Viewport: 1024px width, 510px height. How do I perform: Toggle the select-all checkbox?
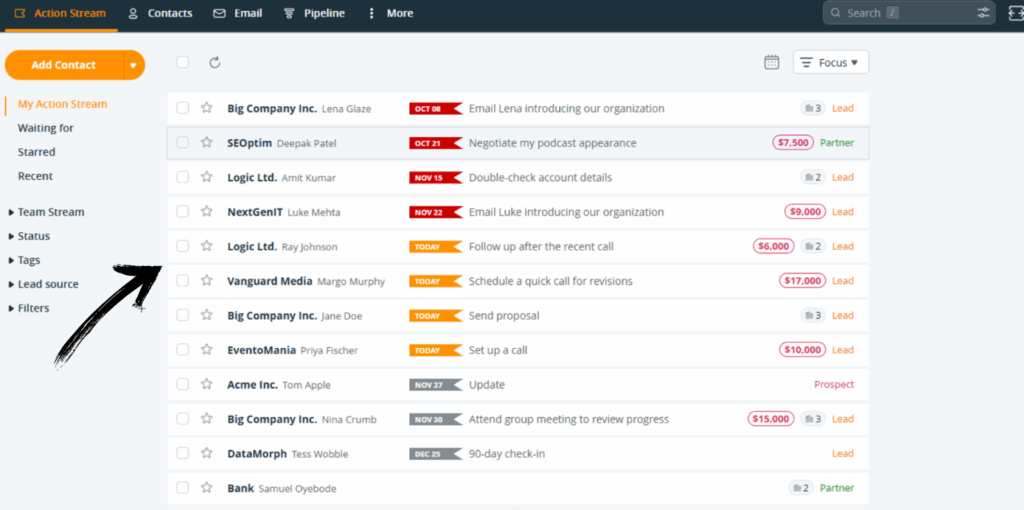(182, 63)
